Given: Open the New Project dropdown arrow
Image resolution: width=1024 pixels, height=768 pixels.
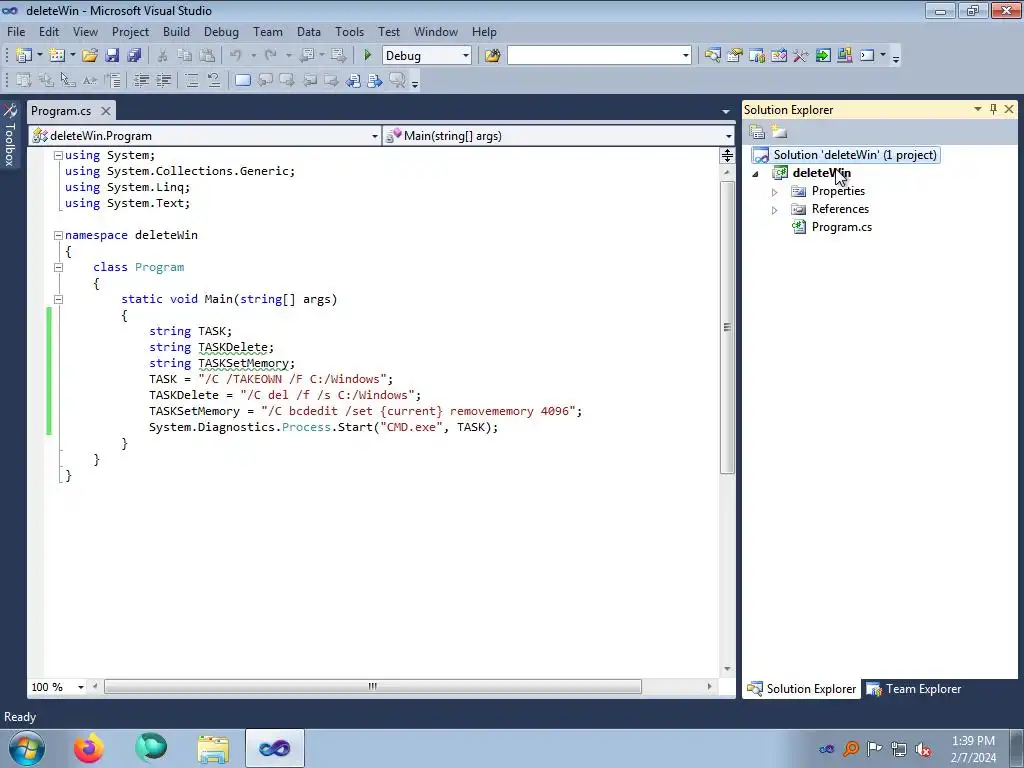Looking at the screenshot, I should [x=39, y=56].
